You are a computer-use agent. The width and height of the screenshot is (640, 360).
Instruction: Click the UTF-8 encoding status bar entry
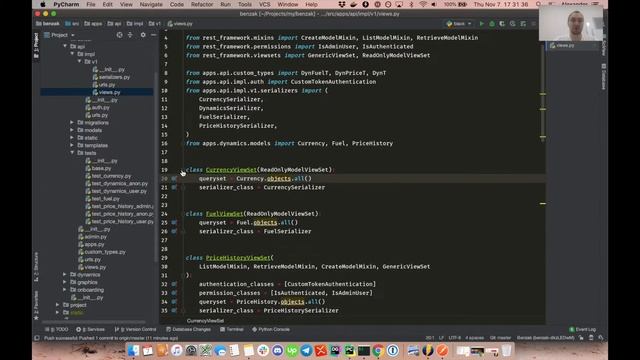[x=454, y=338]
